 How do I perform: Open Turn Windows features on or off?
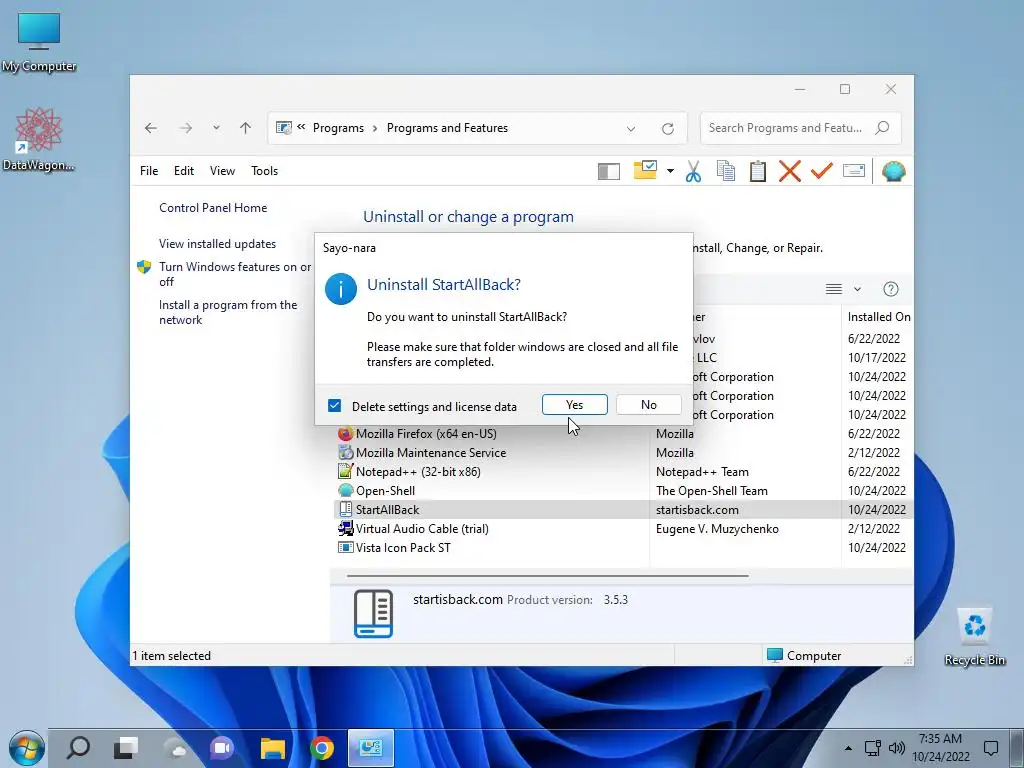[234, 274]
